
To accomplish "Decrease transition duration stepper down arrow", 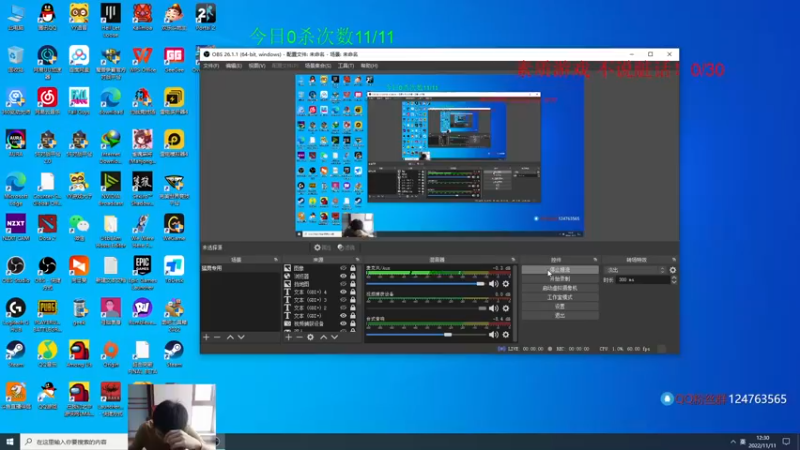I will [674, 282].
